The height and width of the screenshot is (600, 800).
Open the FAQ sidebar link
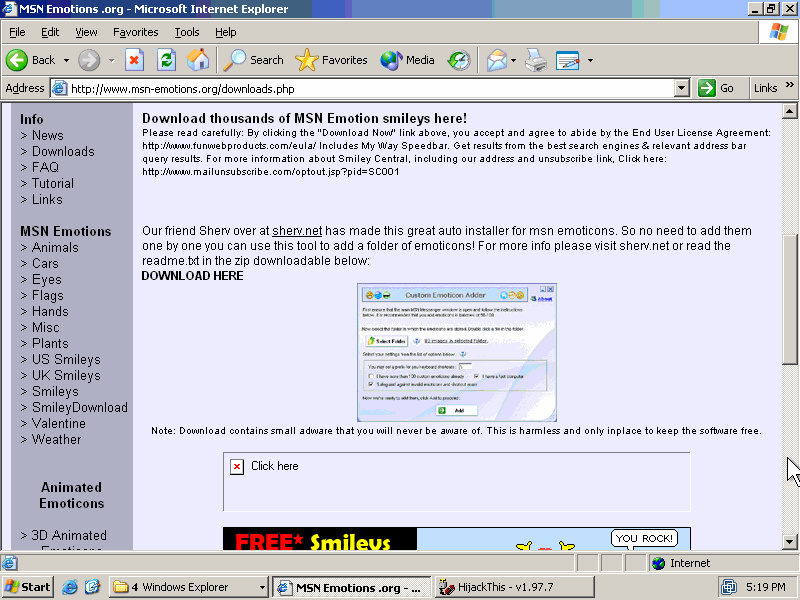point(45,167)
